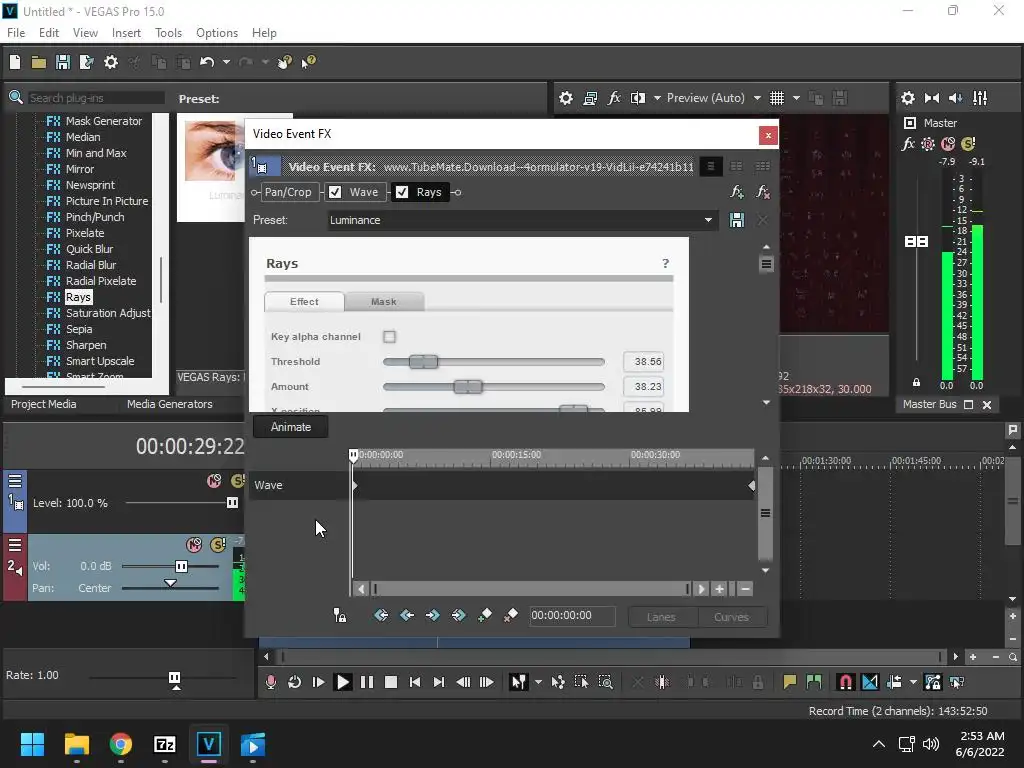Open Master bus audio properties gear

coord(908,98)
